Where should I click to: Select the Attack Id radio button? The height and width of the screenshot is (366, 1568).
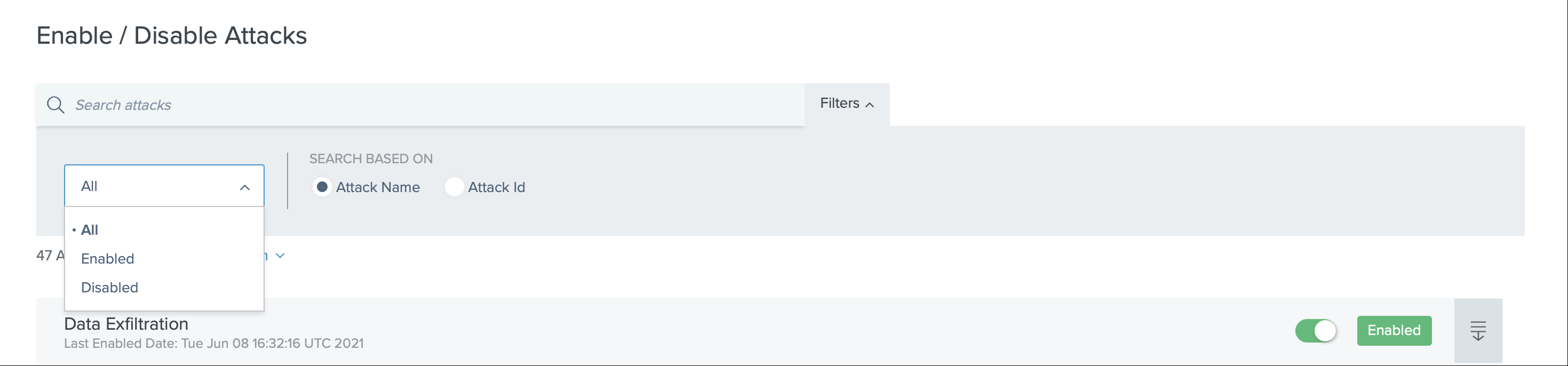coord(454,187)
